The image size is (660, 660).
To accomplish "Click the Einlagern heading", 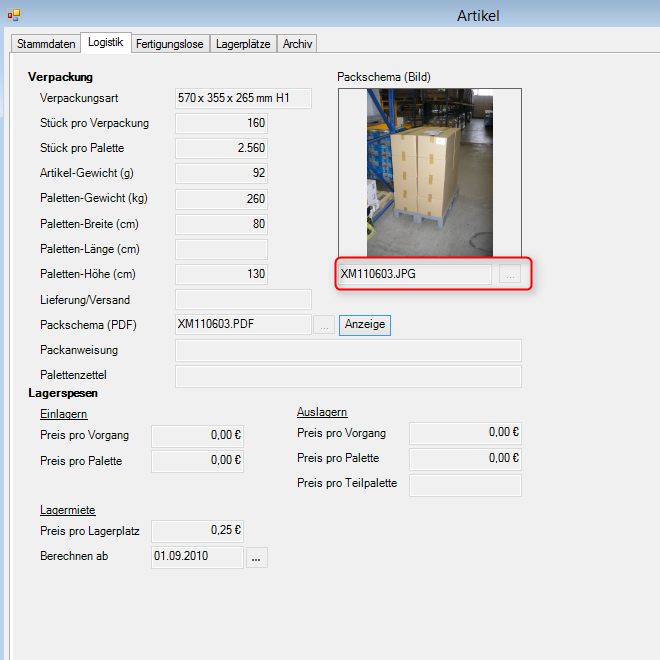I will click(64, 414).
